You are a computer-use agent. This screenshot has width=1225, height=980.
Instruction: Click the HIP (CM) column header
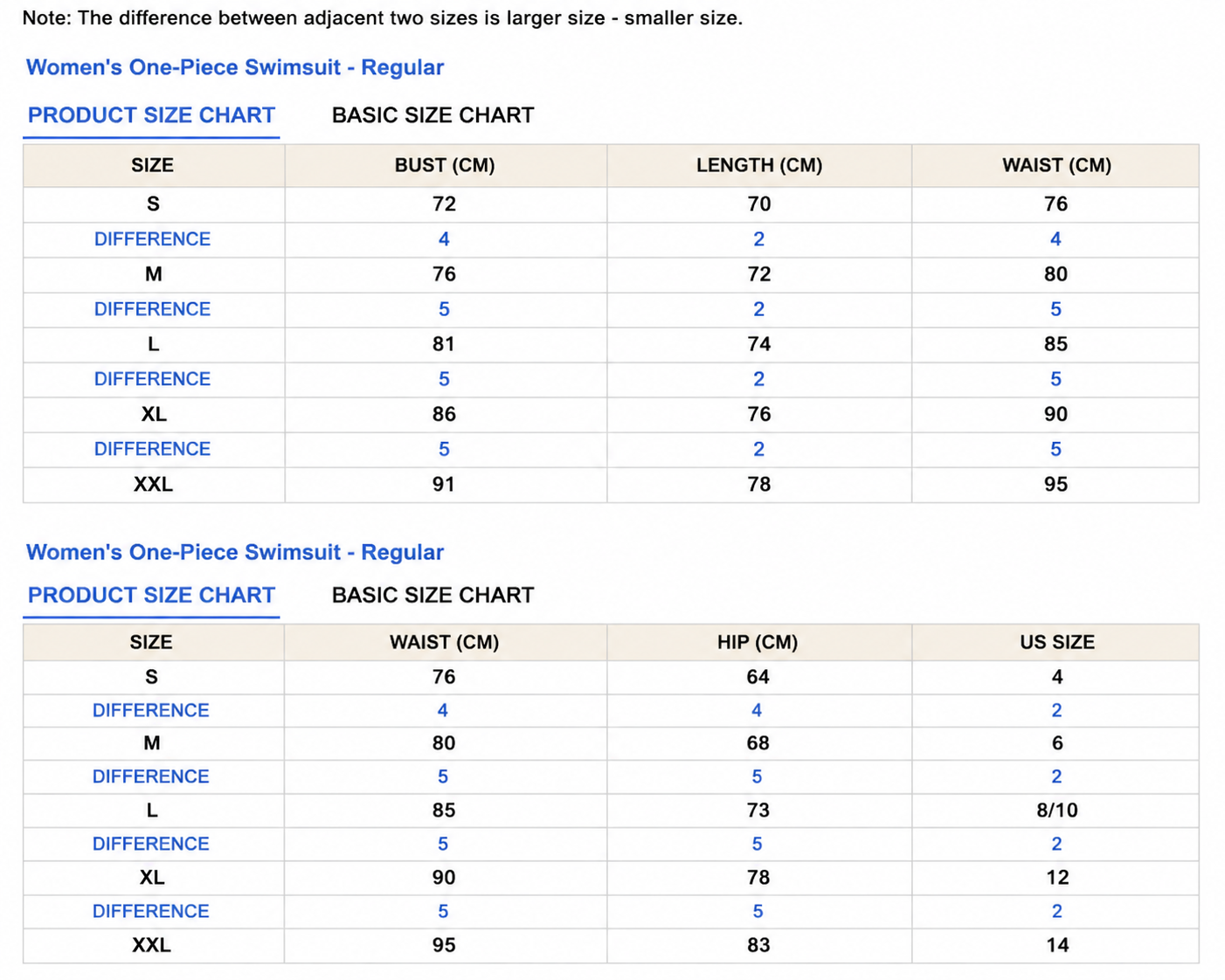(758, 642)
